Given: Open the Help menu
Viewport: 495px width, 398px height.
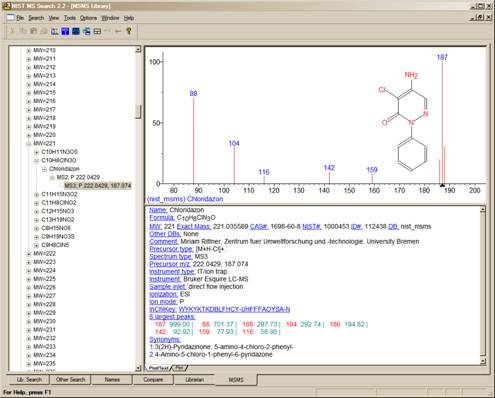Looking at the screenshot, I should tap(129, 18).
